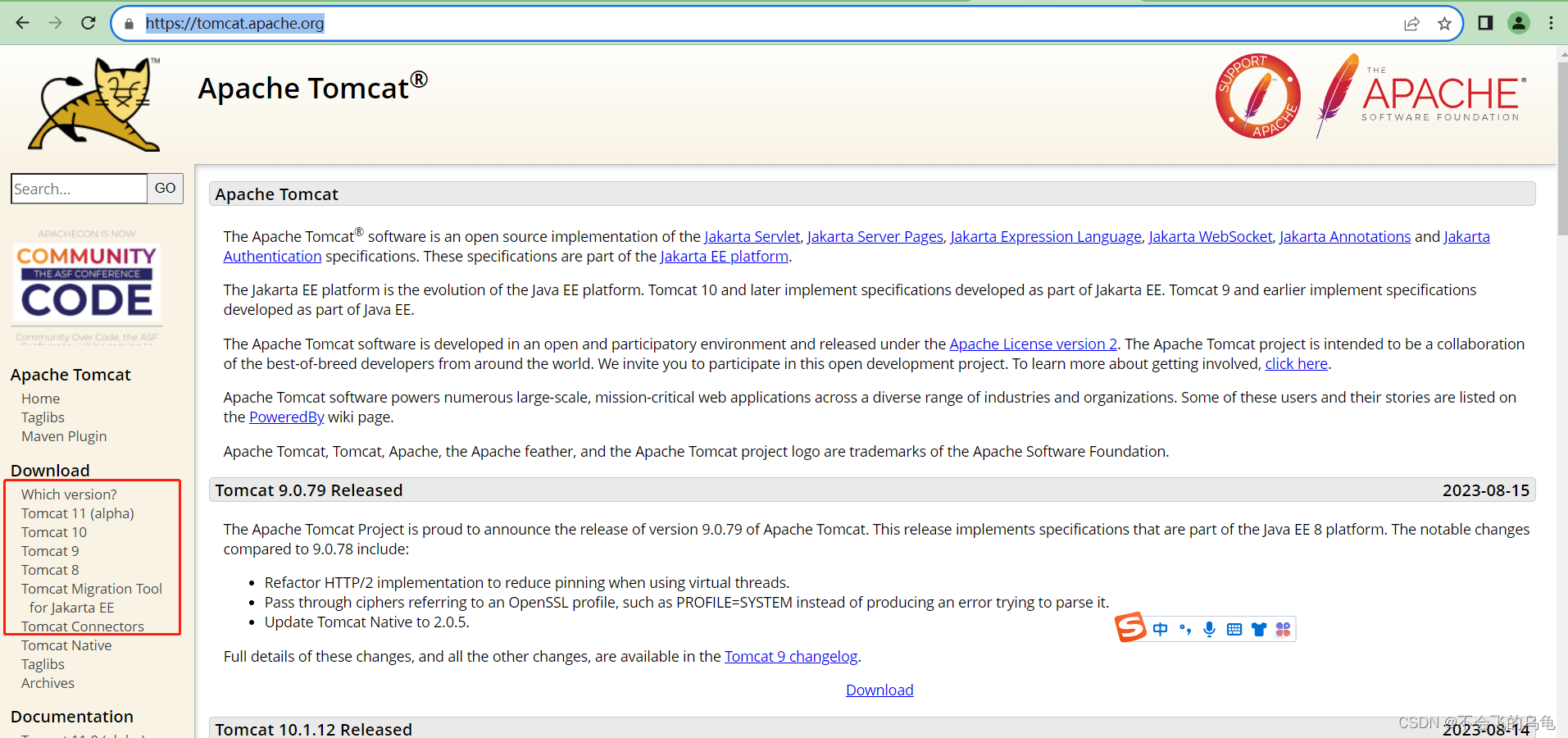Open the Apache Software Foundation logo
This screenshot has width=1568, height=738.
click(1421, 96)
